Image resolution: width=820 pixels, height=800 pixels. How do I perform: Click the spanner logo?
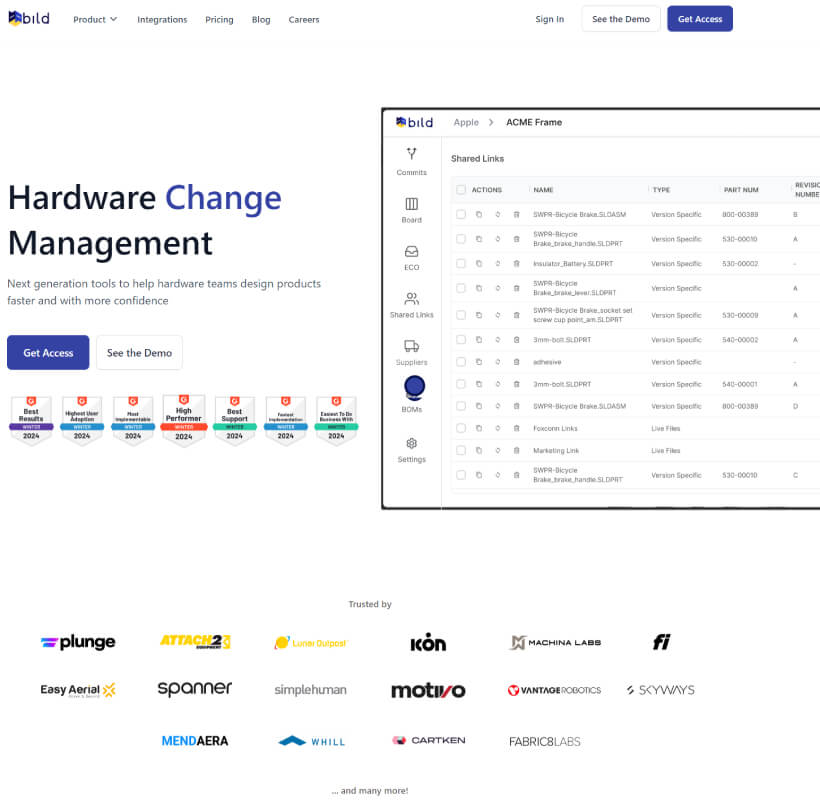195,689
